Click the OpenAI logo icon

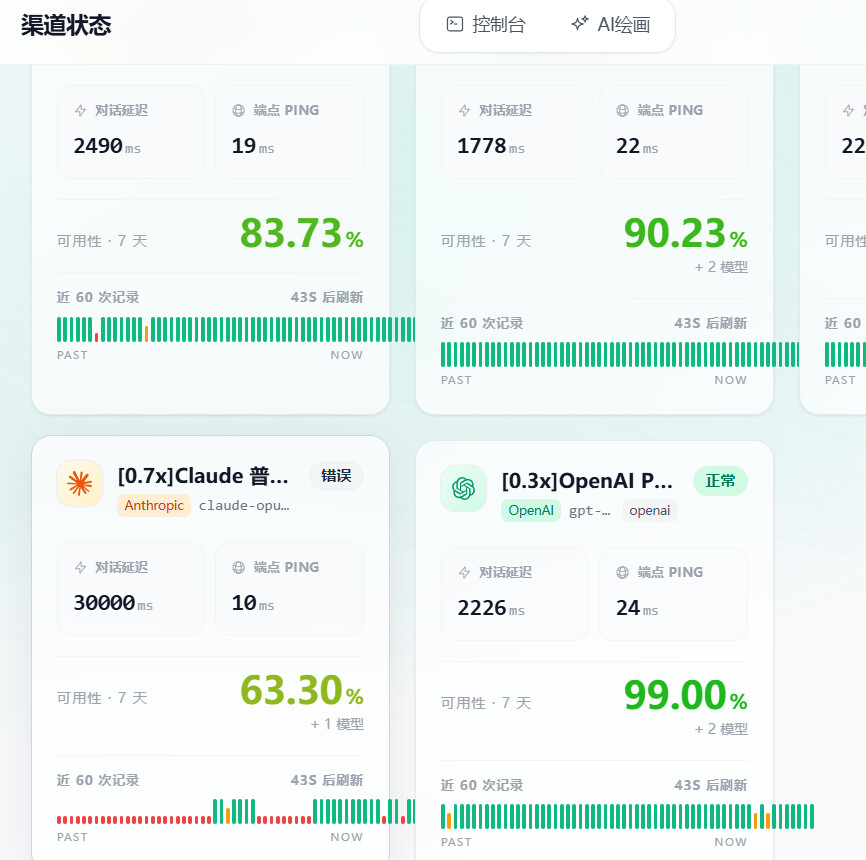(463, 488)
